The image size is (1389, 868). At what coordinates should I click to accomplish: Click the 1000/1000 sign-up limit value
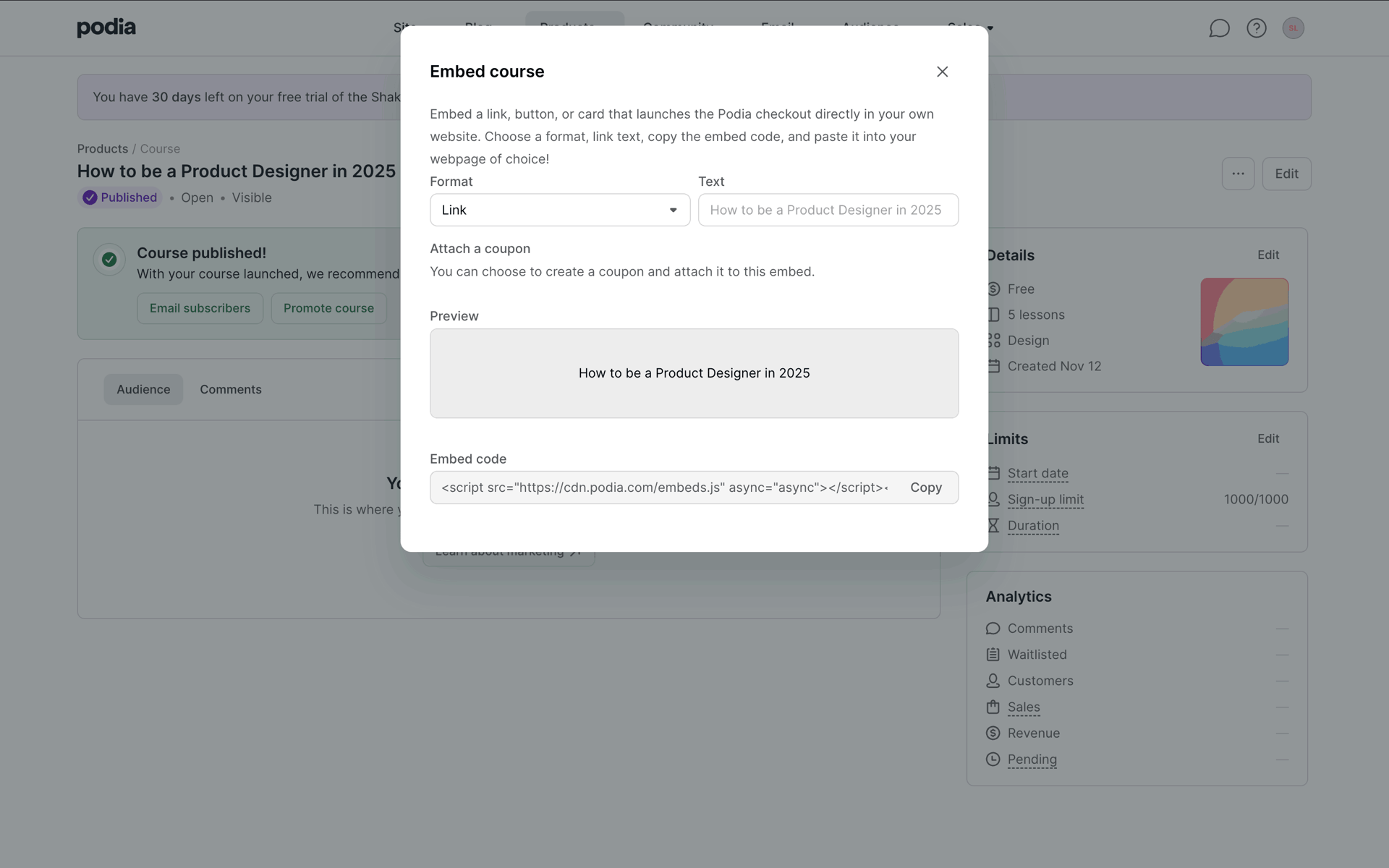pos(1256,499)
